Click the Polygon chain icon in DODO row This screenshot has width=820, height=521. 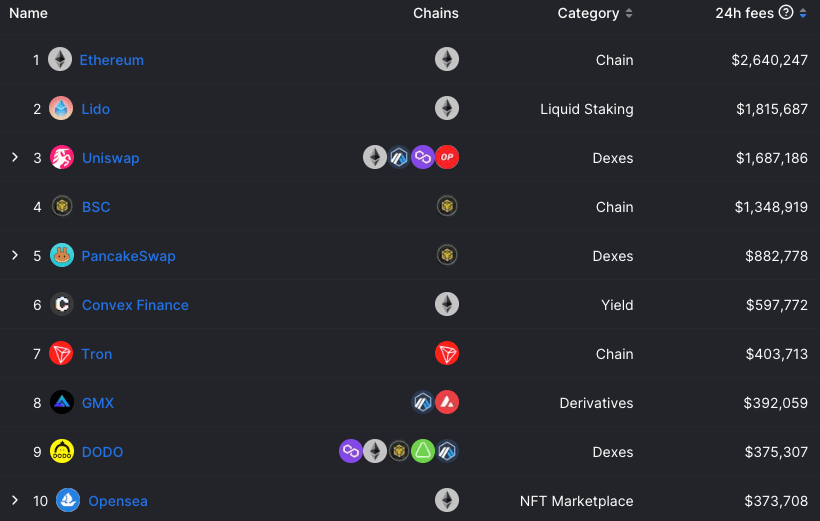click(x=350, y=451)
